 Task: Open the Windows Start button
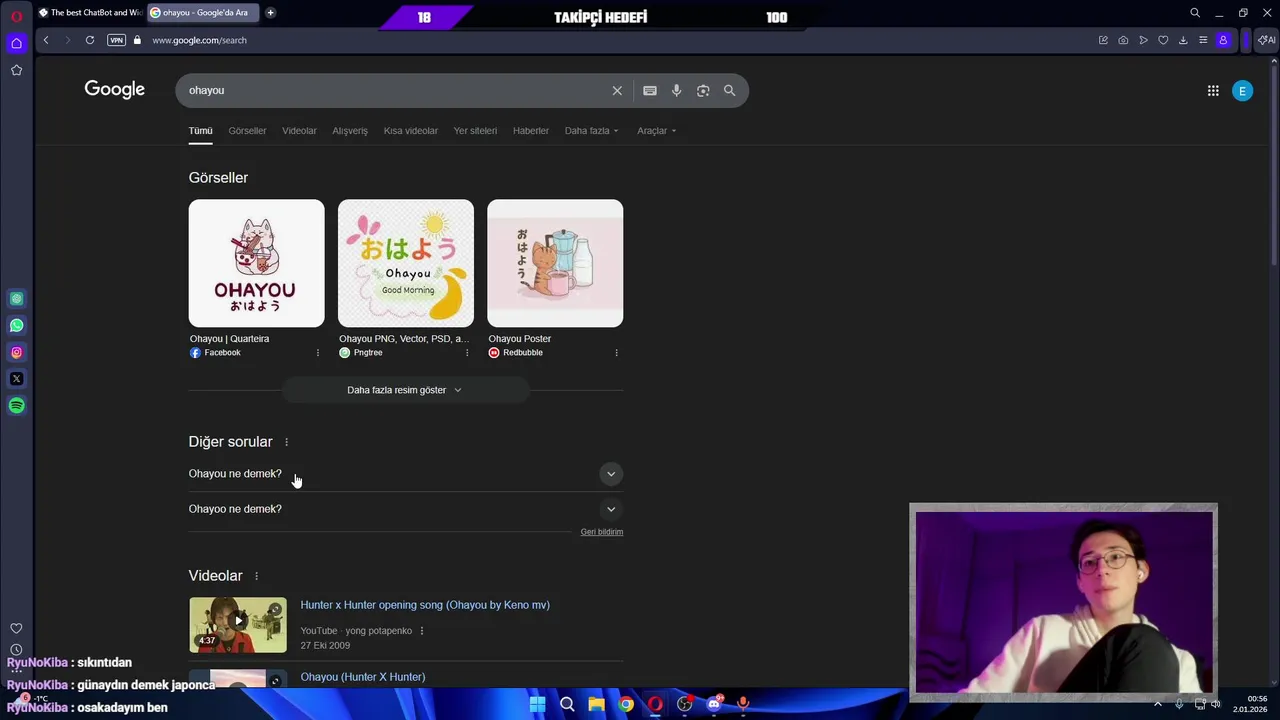tap(537, 704)
